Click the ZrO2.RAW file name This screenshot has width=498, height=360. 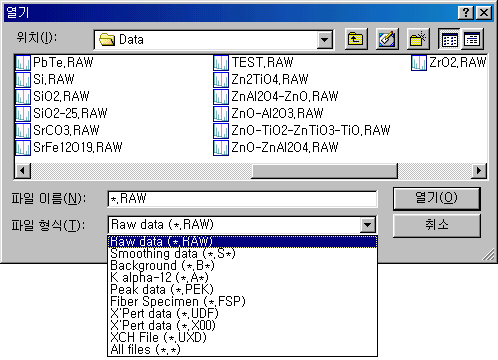coord(458,63)
